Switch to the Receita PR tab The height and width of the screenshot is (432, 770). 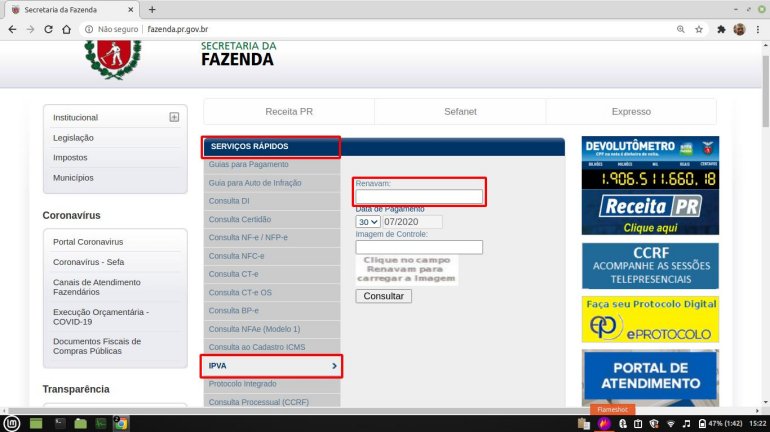tap(289, 111)
